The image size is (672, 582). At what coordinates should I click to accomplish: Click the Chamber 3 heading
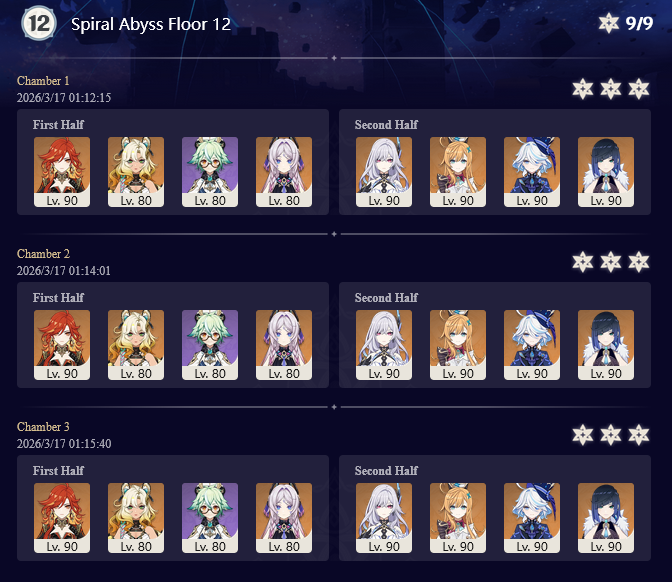tap(43, 427)
